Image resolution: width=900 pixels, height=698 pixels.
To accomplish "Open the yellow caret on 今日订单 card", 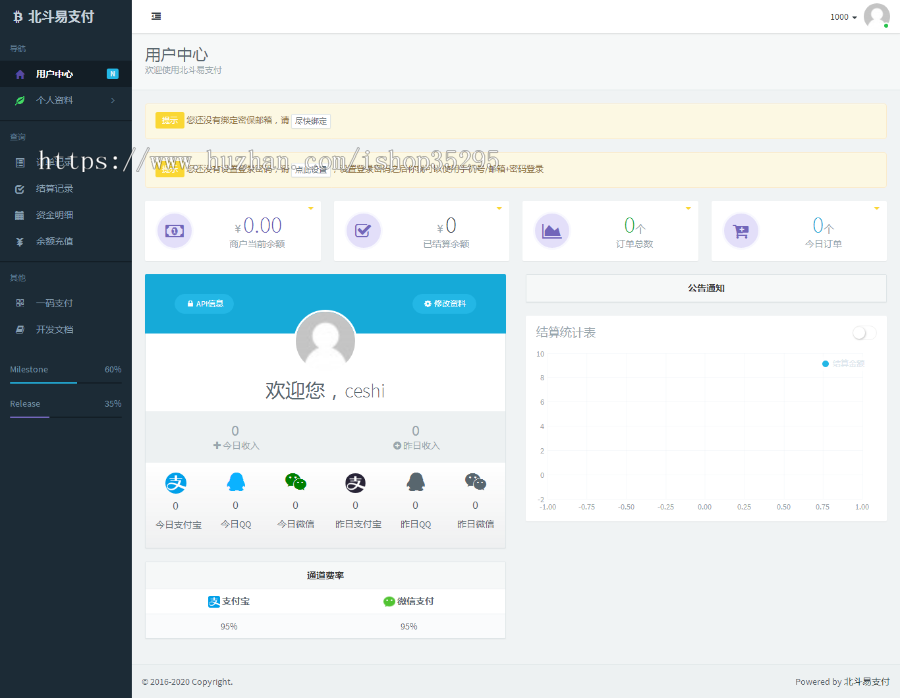I will pos(877,208).
